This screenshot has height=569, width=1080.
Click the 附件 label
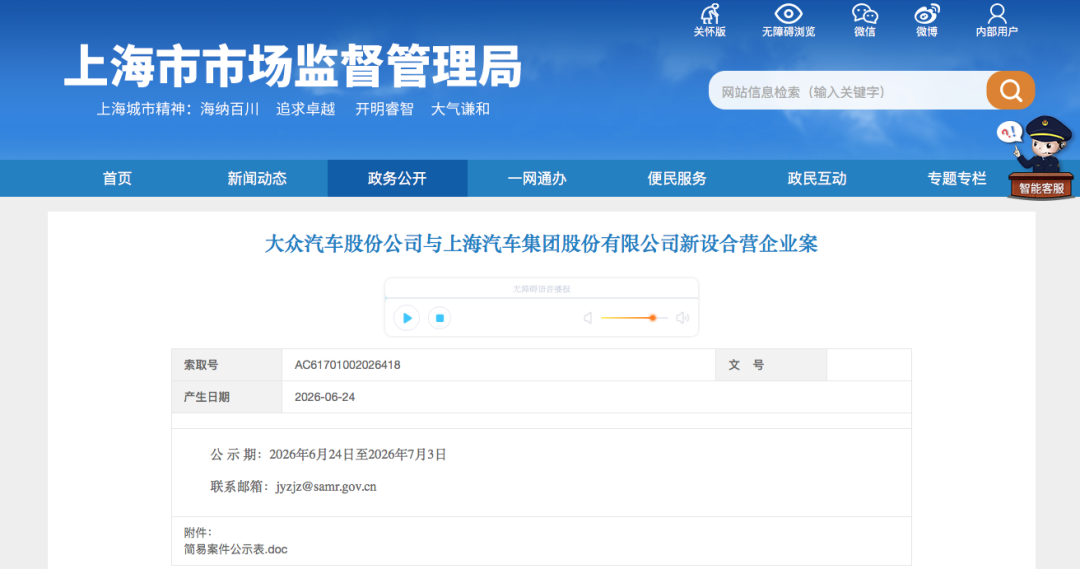[x=198, y=532]
